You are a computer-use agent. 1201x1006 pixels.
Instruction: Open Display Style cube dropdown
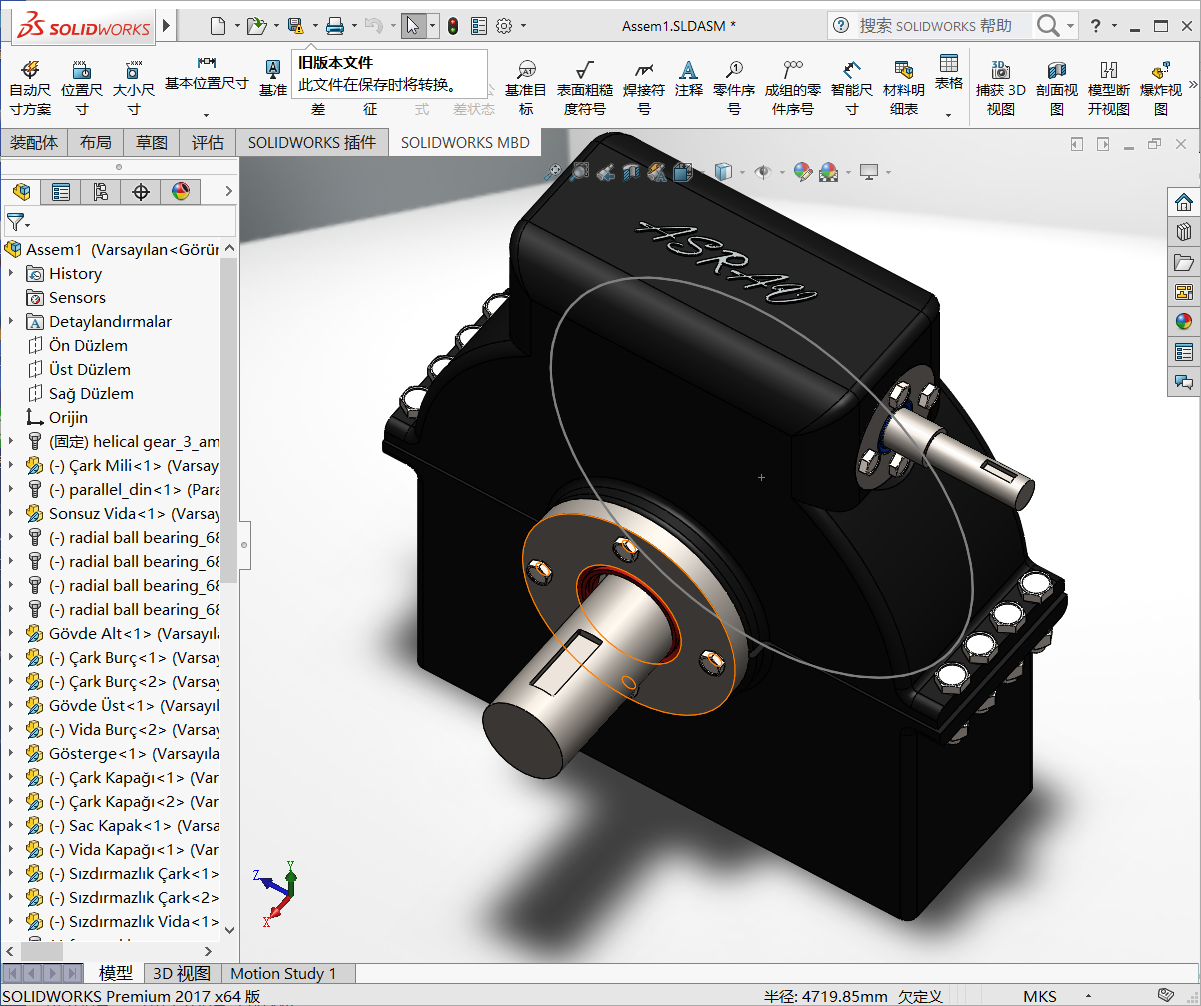click(x=741, y=172)
